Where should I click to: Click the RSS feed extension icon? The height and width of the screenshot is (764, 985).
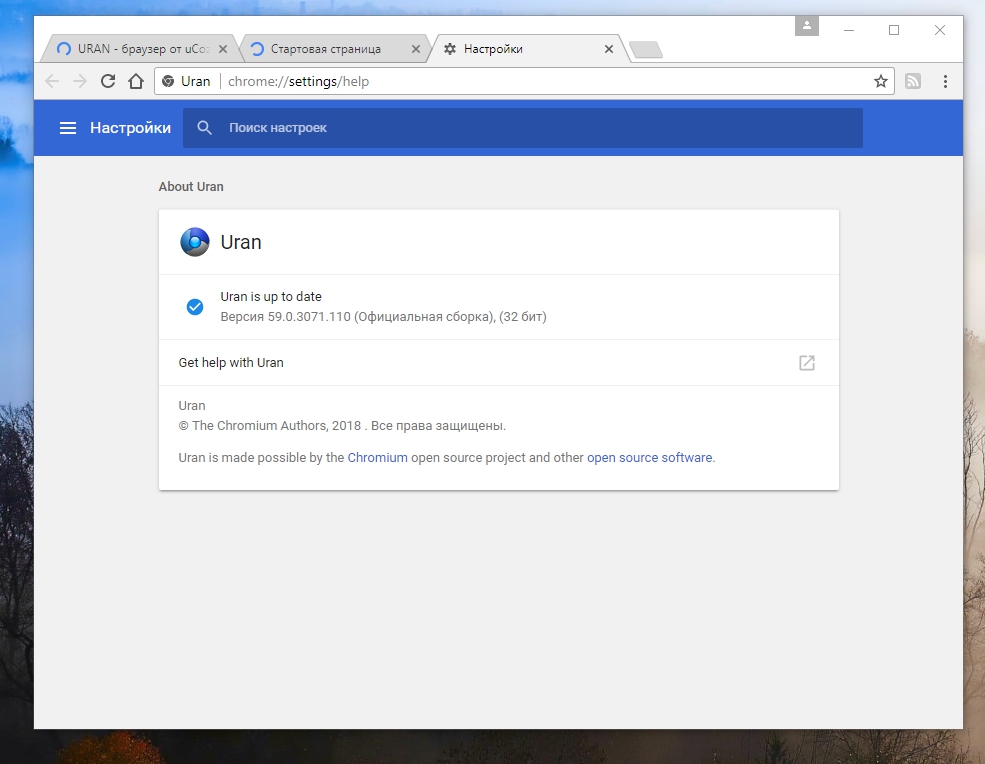pyautogui.click(x=913, y=81)
